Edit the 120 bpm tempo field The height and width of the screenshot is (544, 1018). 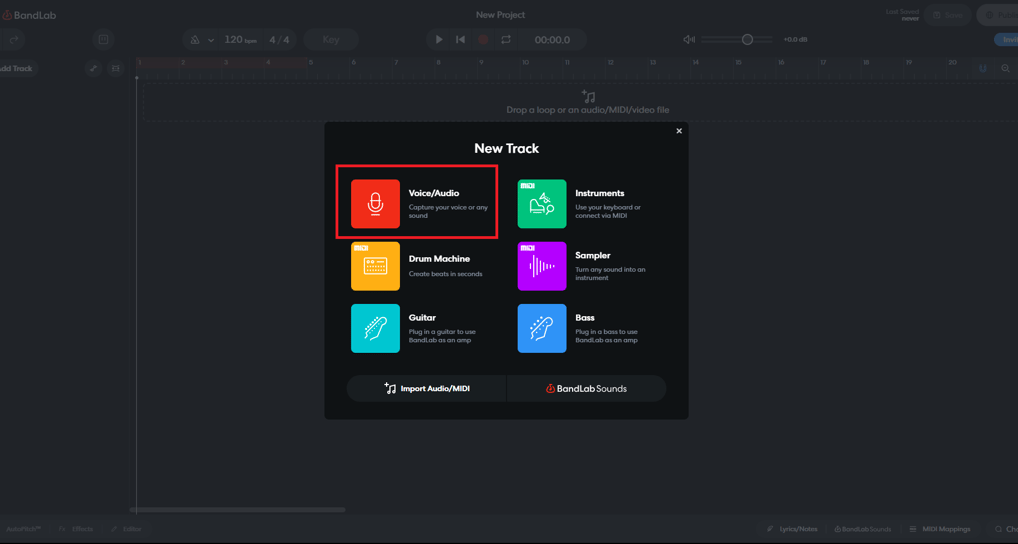(x=240, y=40)
